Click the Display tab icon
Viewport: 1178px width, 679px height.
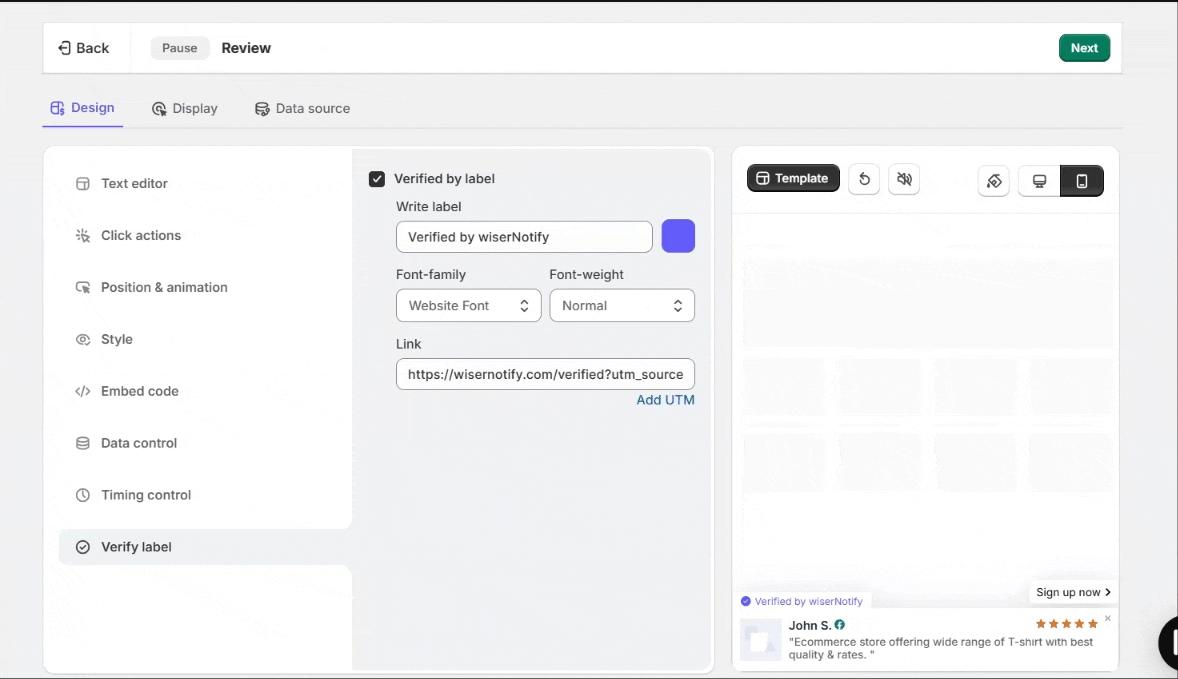pos(159,109)
